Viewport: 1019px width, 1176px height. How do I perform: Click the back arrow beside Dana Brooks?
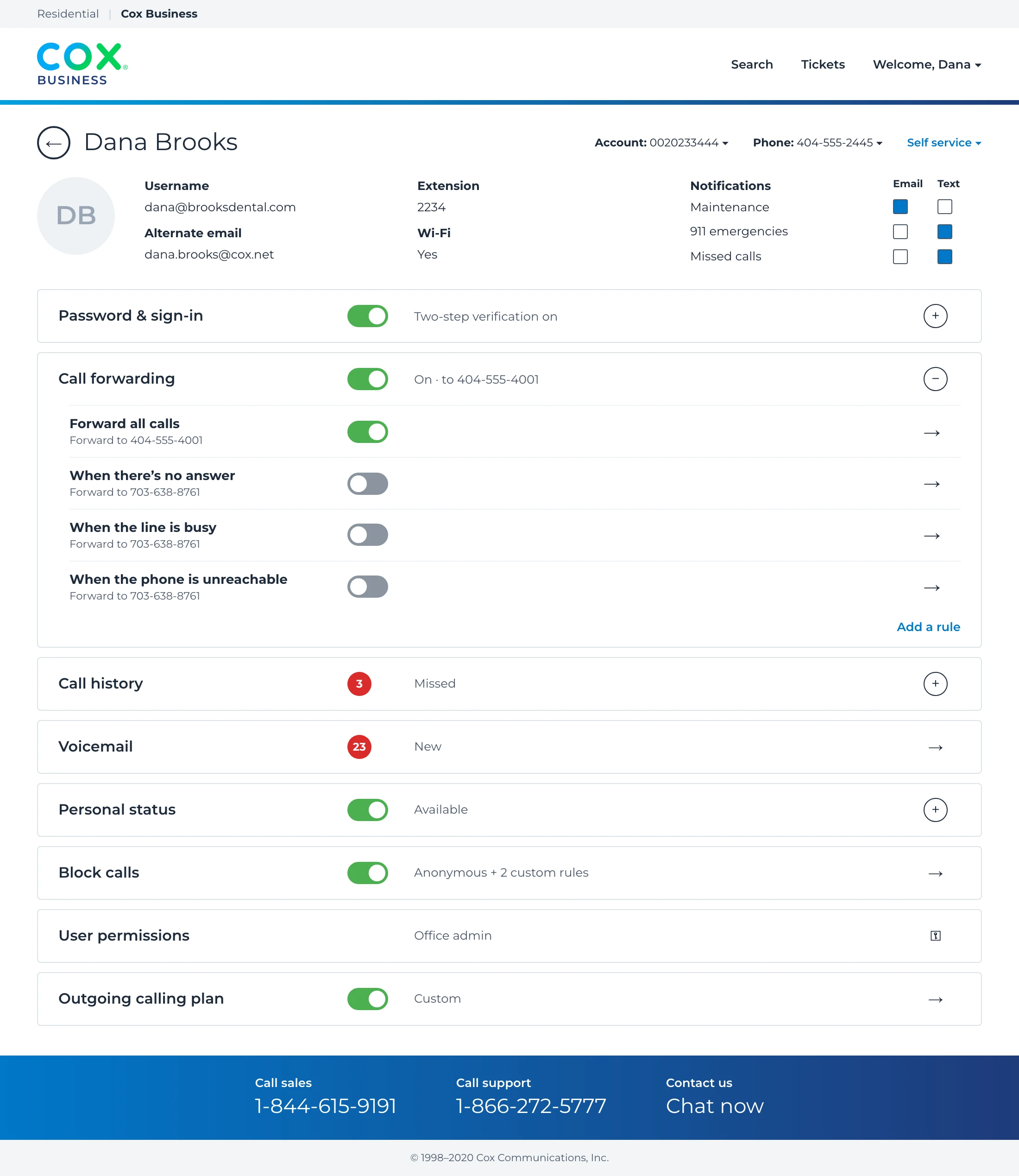pyautogui.click(x=53, y=143)
